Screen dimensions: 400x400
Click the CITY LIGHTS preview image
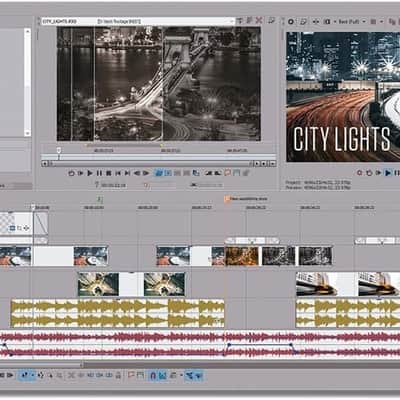[x=343, y=97]
